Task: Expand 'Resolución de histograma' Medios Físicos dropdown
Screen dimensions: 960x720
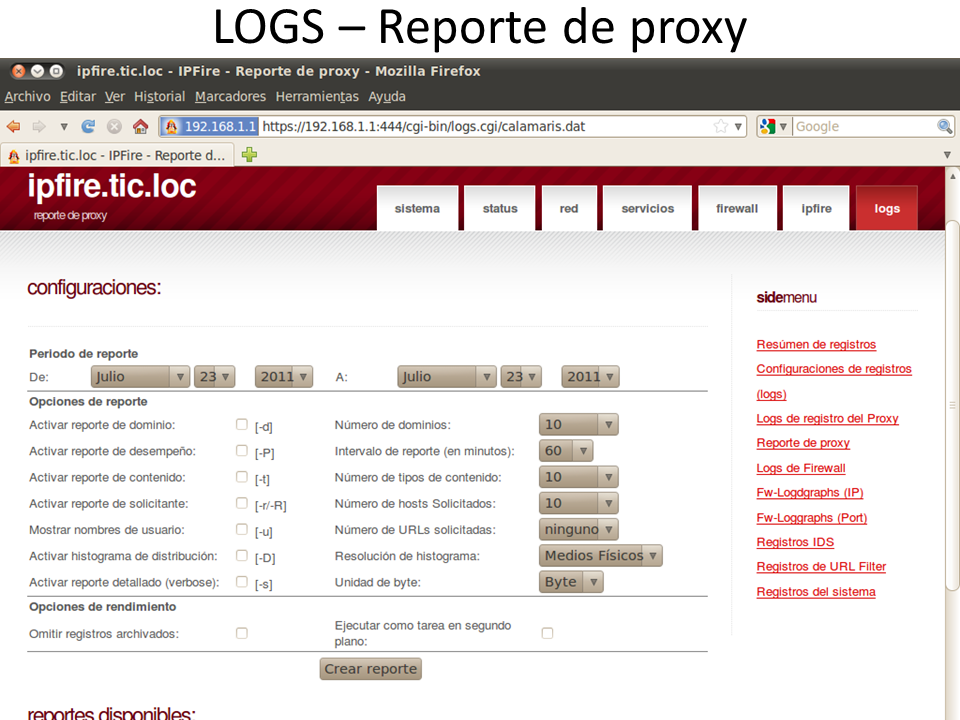Action: 600,556
